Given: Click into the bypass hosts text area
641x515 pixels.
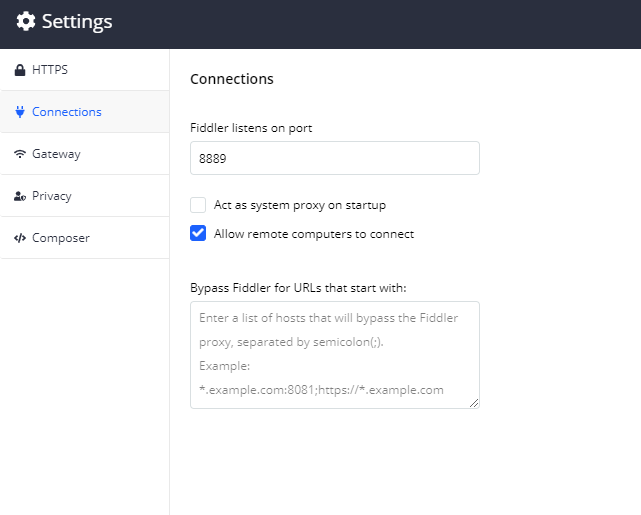Looking at the screenshot, I should [334, 354].
